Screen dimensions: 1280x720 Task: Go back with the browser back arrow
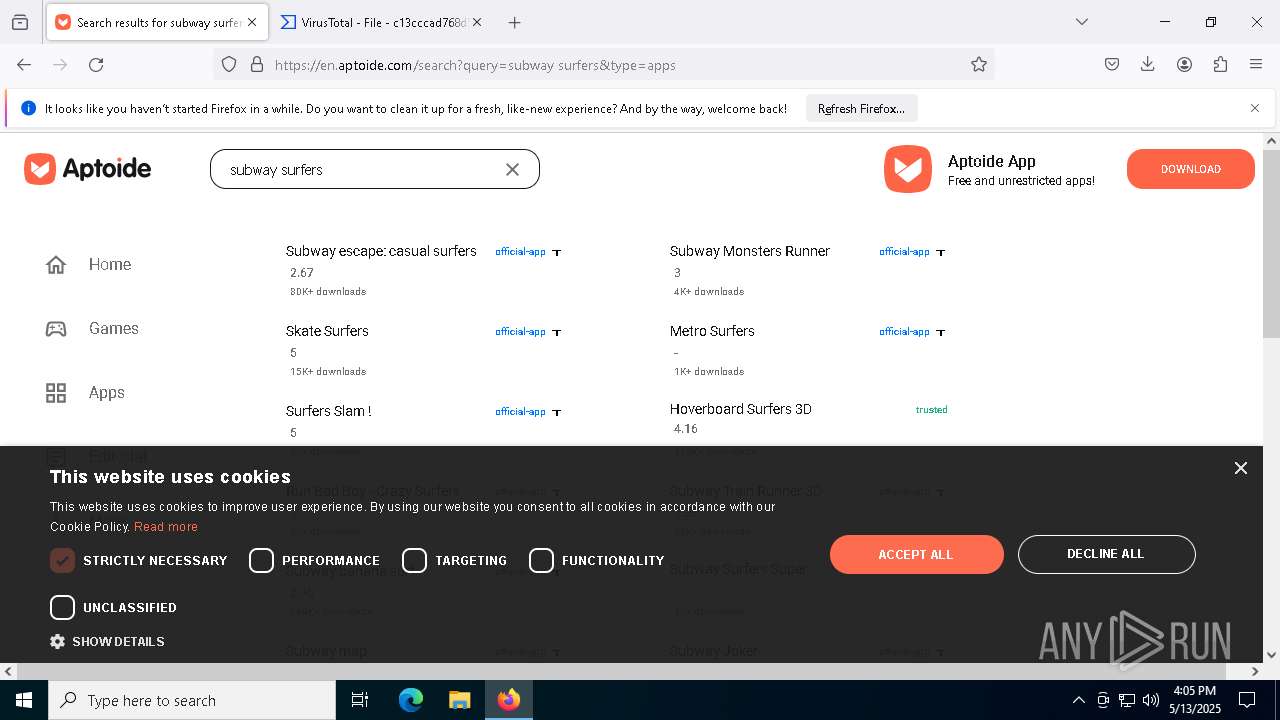point(24,64)
